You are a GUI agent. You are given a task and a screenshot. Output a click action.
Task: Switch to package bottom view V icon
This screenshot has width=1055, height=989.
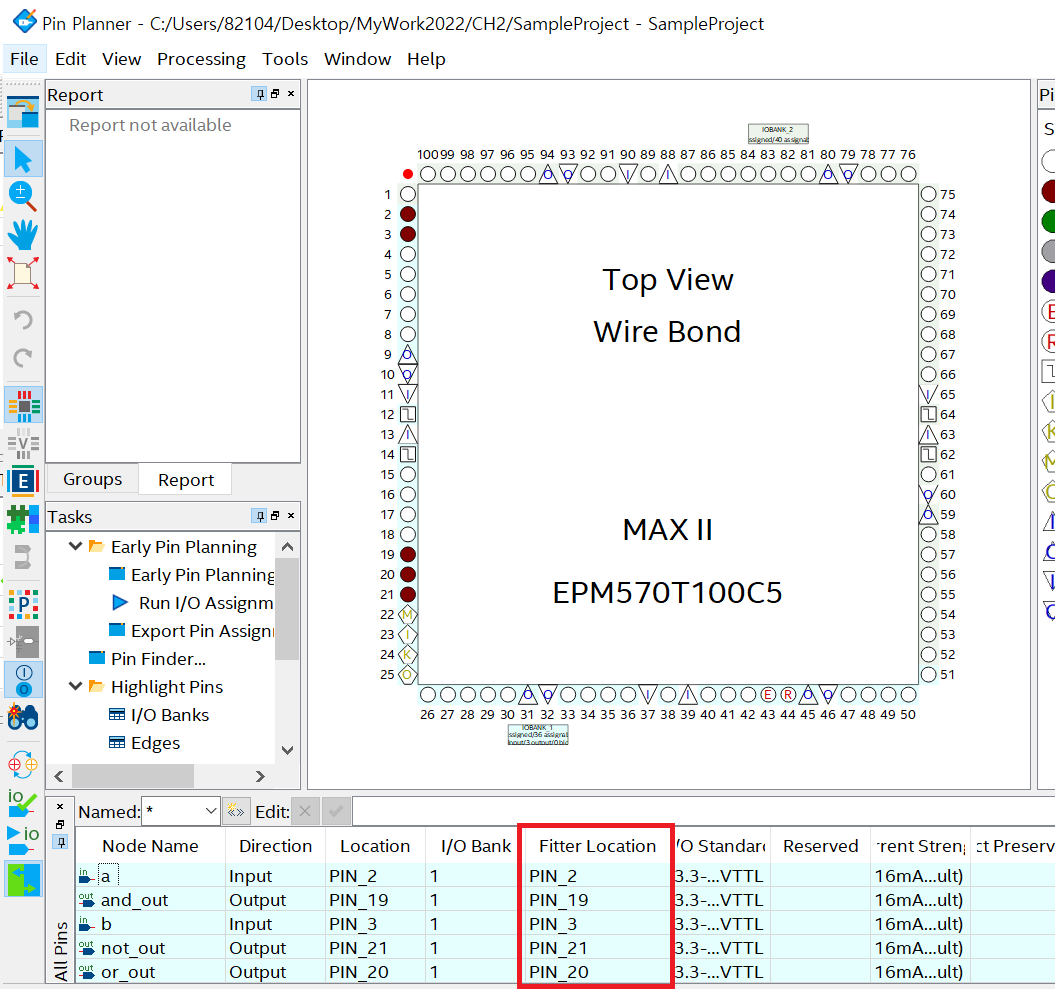[24, 443]
